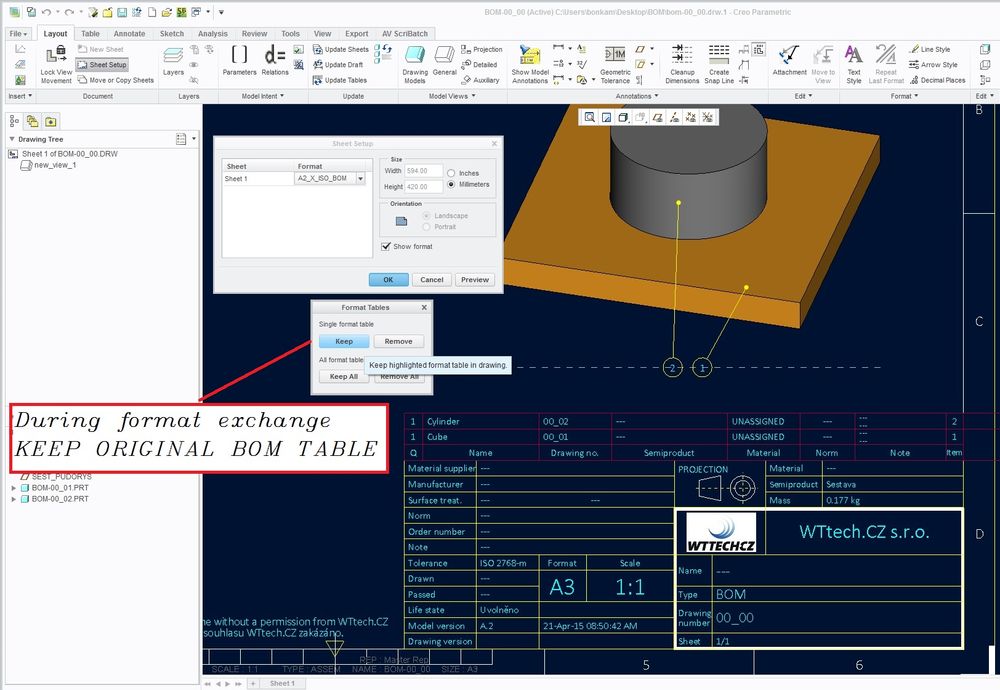
Task: Click Move or Copy Sheets
Action: [115, 80]
